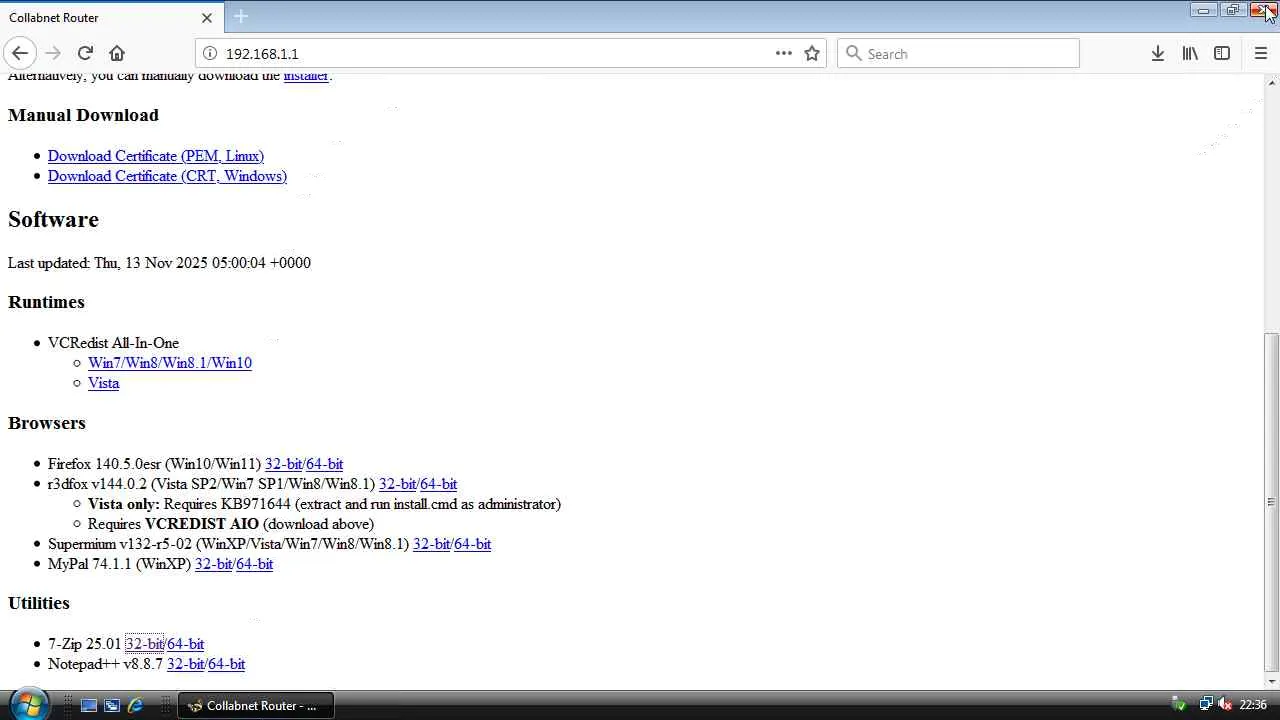Go back with the browser back arrow
Screen dimensions: 1280x720
20,53
